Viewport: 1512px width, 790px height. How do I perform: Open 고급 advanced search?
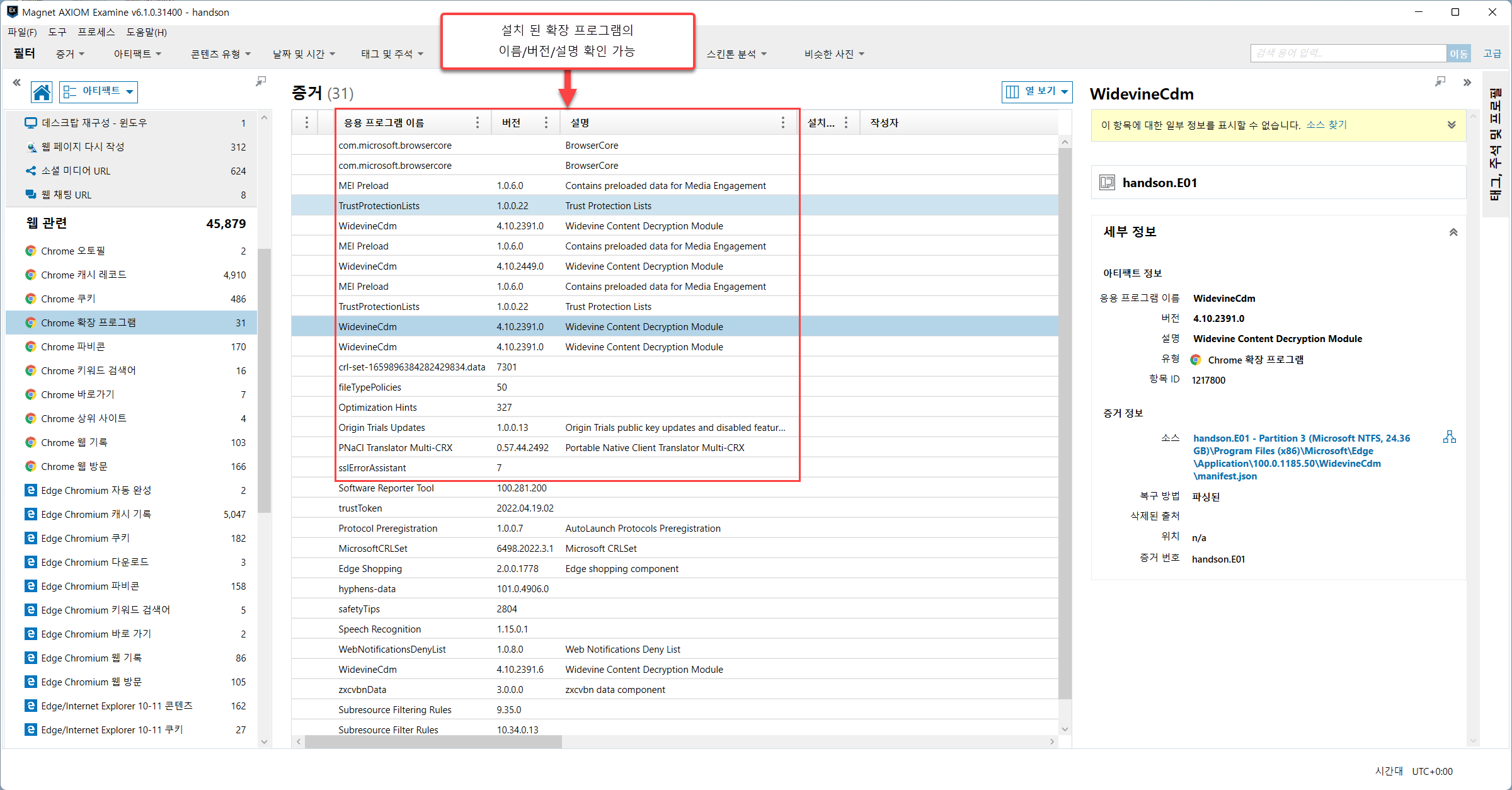point(1492,54)
